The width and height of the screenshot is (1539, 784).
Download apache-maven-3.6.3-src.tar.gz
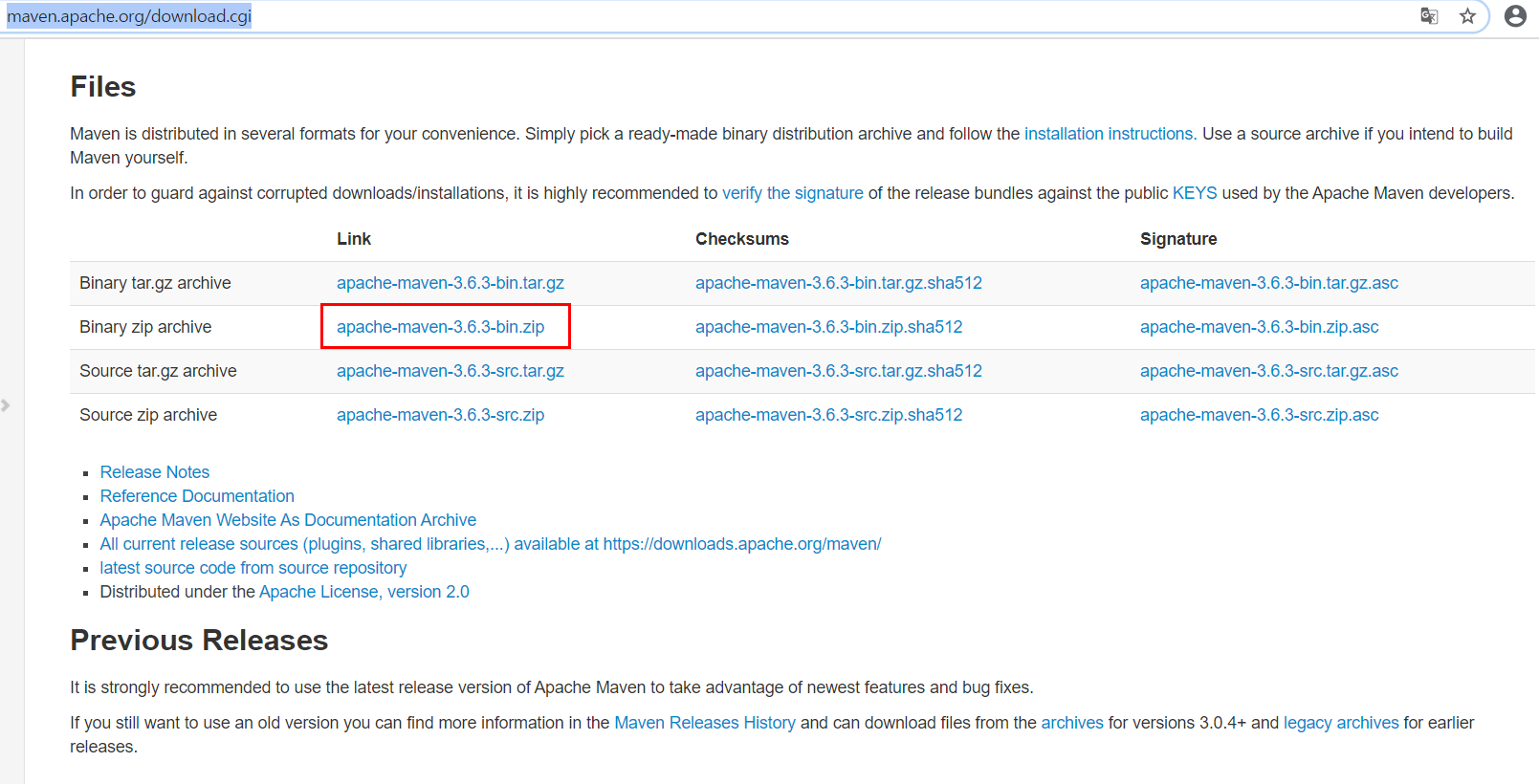pyautogui.click(x=451, y=371)
